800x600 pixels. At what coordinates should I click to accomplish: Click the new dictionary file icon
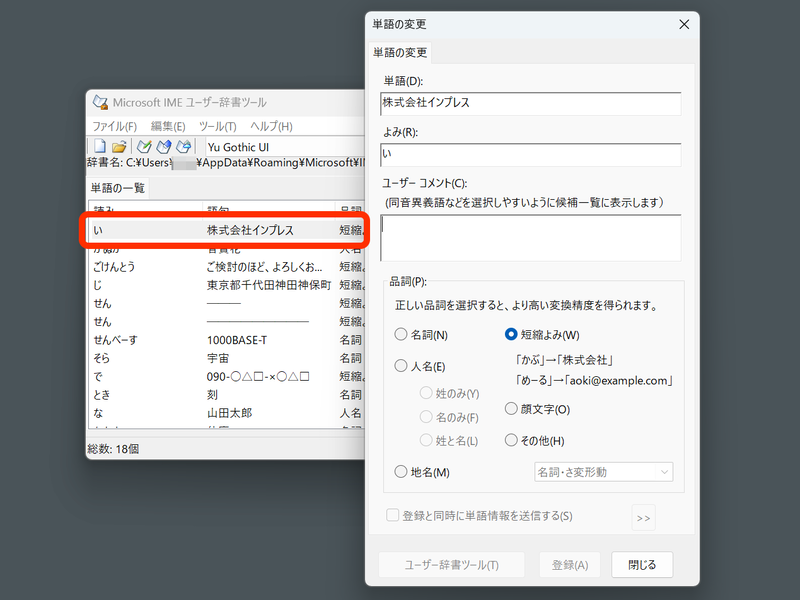click(101, 146)
